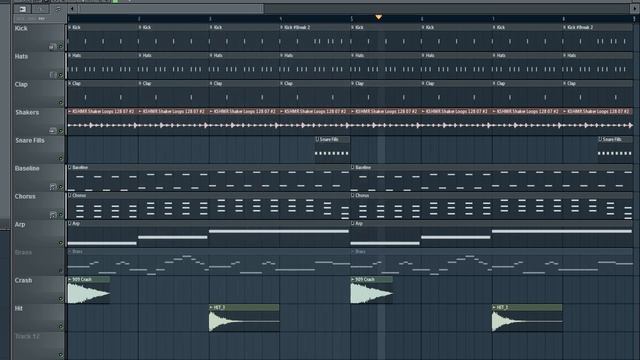Mute the Shakers track
The height and width of the screenshot is (360, 640).
click(61, 131)
